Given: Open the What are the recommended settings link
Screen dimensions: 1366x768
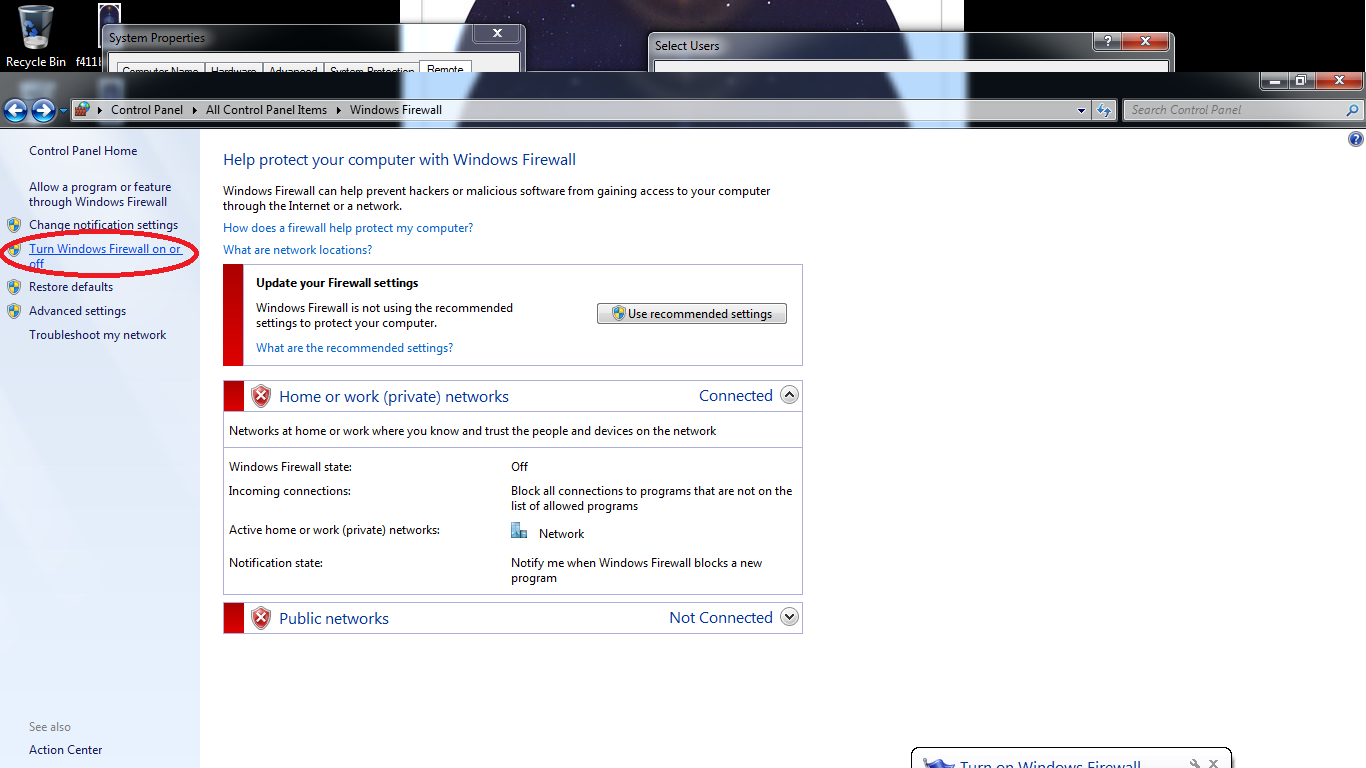Looking at the screenshot, I should coord(354,347).
